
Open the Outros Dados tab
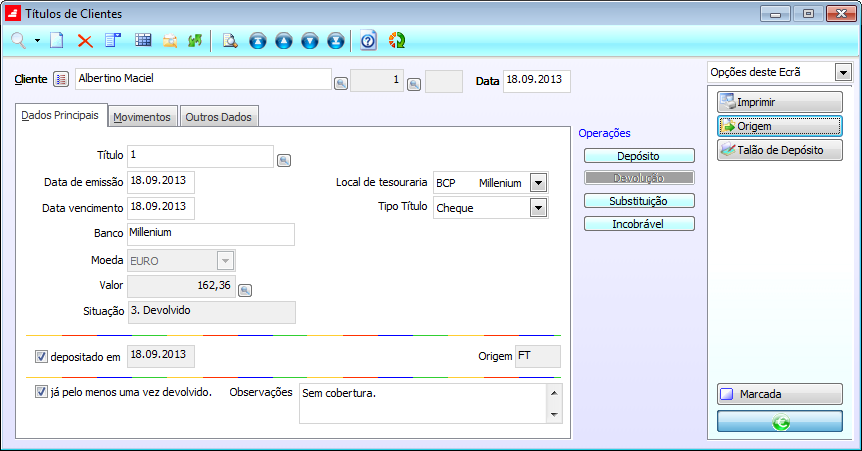pos(219,117)
